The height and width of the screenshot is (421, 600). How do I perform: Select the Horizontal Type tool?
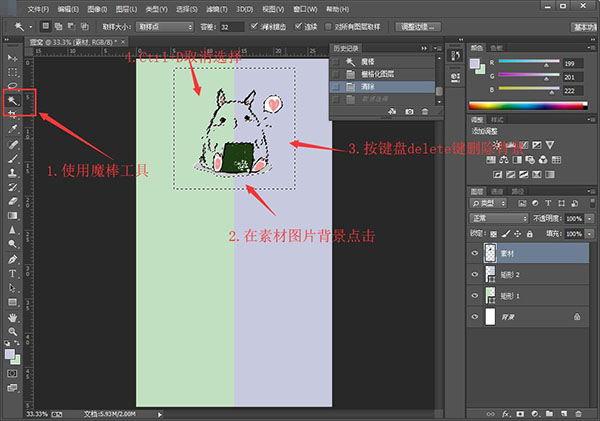12,274
